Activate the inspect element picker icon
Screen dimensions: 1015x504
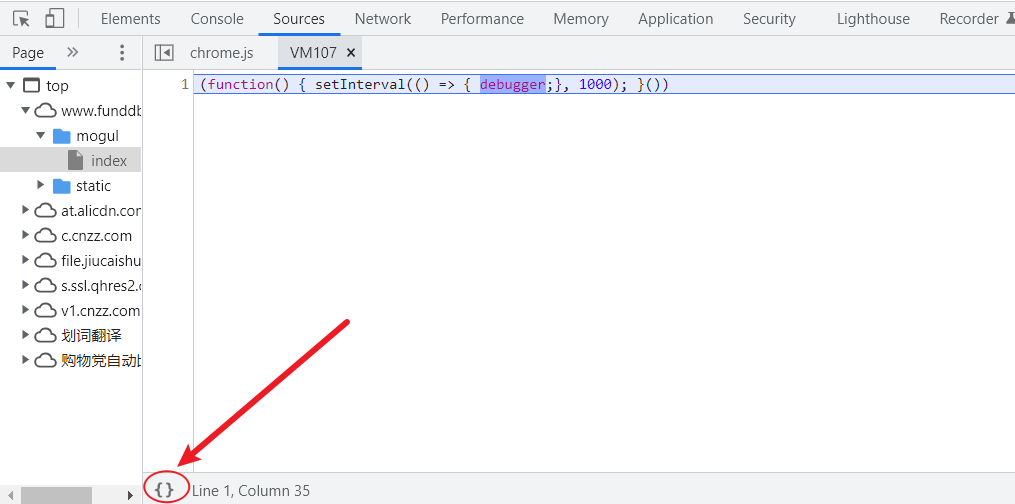click(21, 19)
